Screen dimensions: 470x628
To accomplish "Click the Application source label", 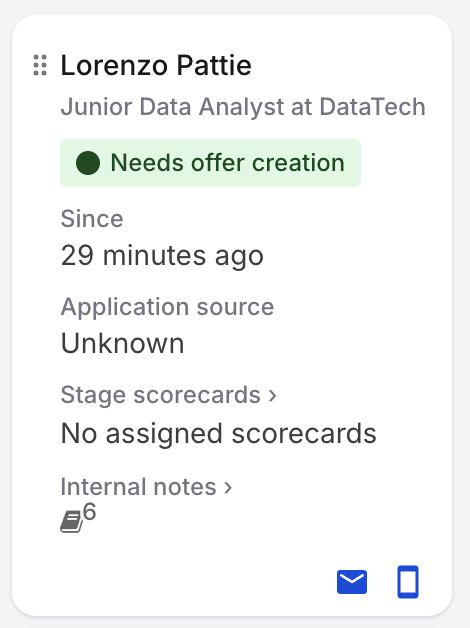I will point(167,307).
